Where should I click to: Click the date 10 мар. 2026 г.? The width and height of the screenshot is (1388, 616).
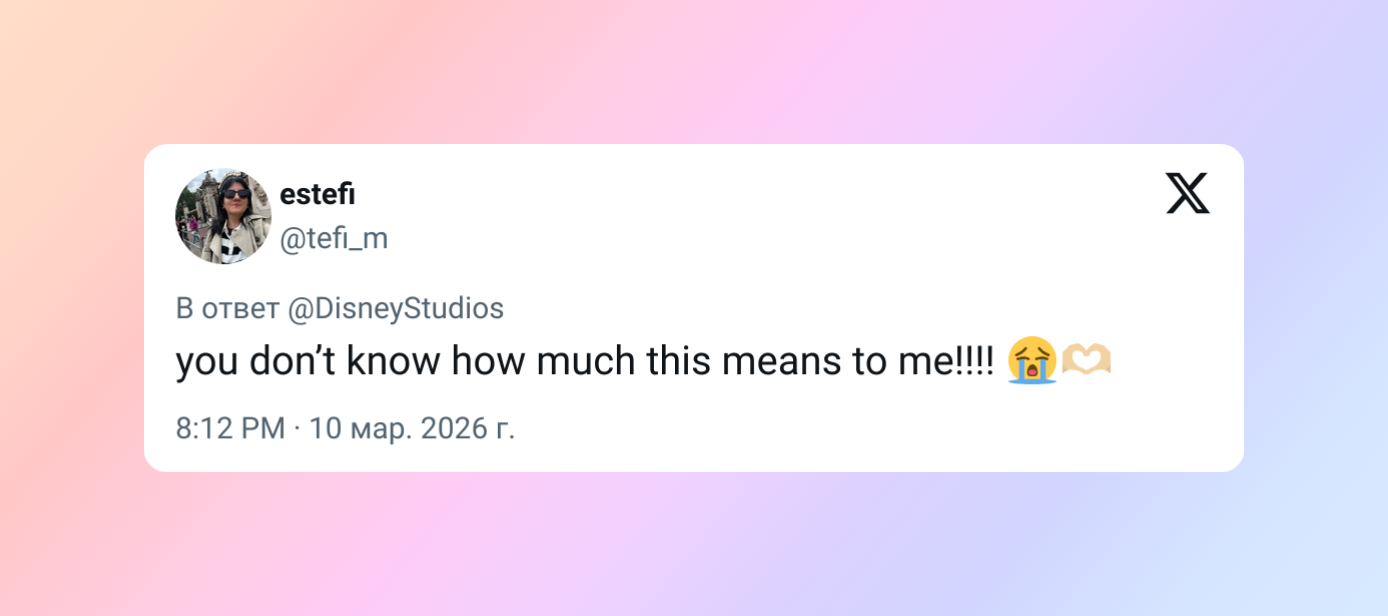(412, 429)
